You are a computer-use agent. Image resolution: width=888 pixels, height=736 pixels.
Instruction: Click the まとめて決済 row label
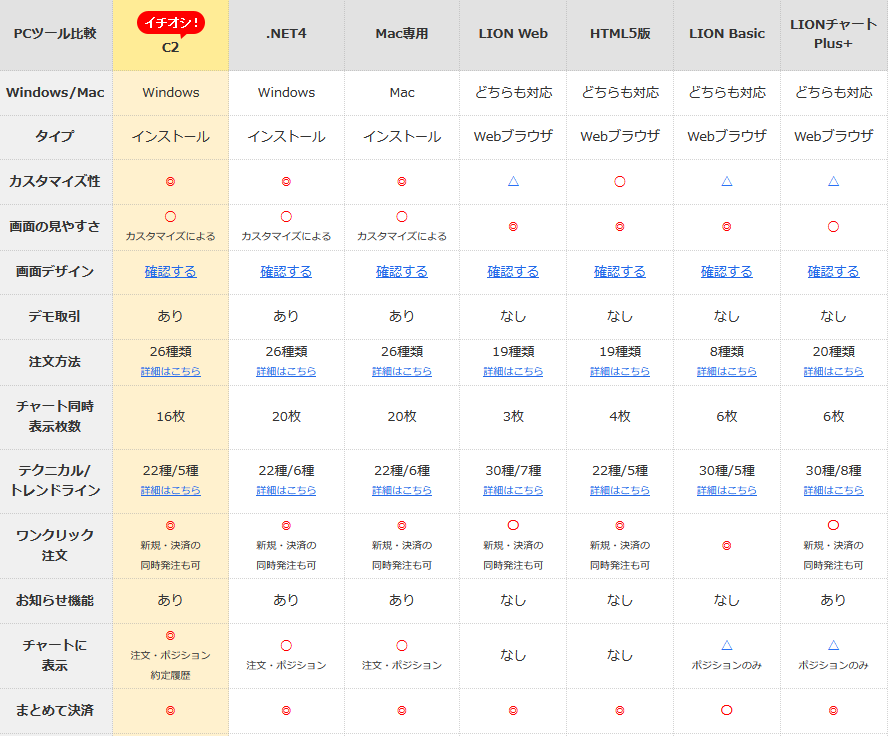[55, 710]
